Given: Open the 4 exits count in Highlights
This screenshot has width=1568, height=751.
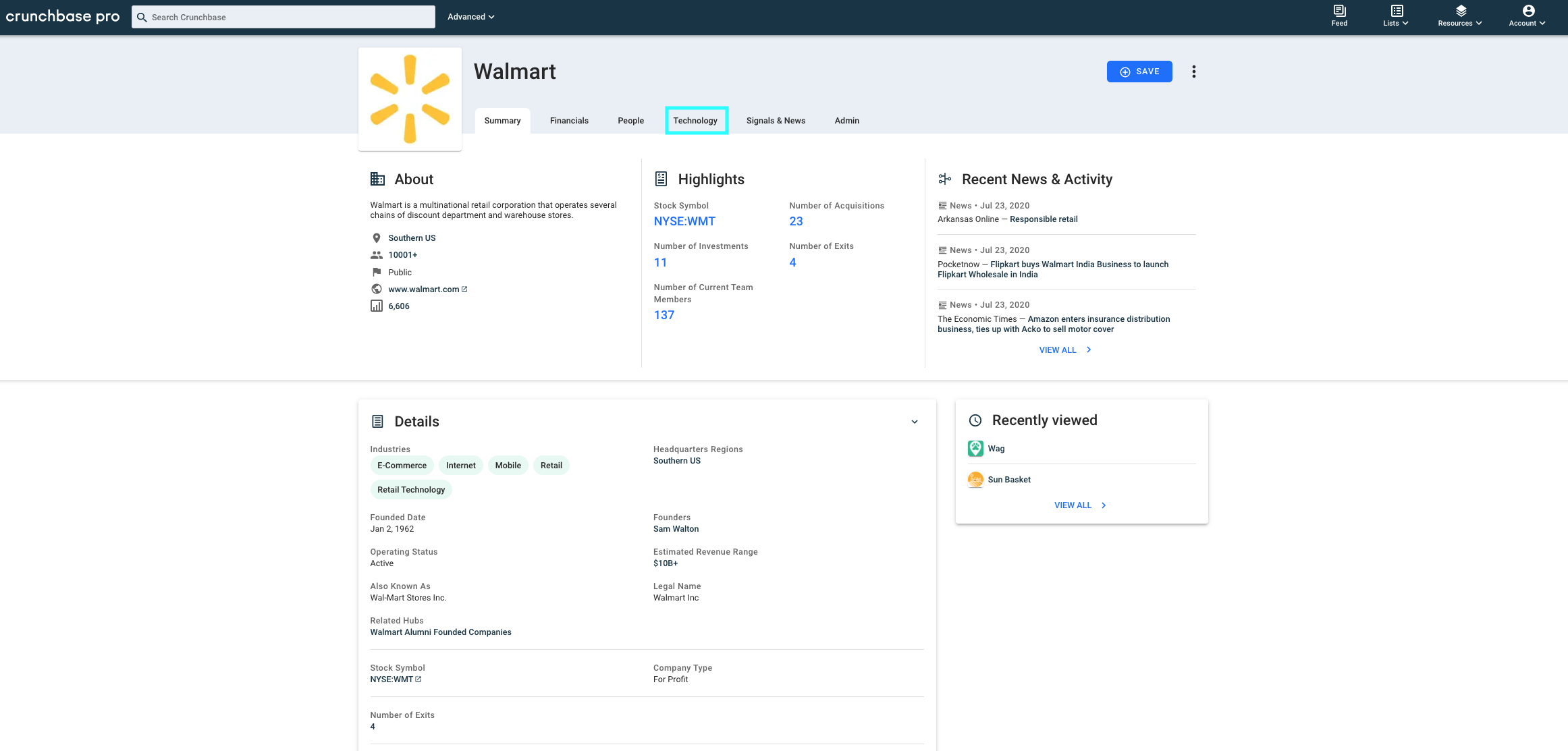Looking at the screenshot, I should point(792,262).
